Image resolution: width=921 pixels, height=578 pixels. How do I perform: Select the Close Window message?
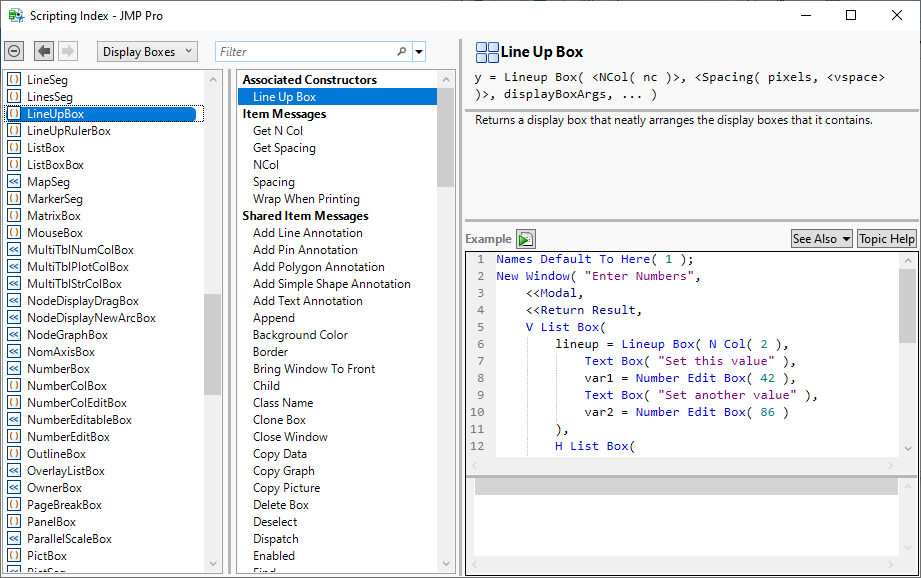290,436
